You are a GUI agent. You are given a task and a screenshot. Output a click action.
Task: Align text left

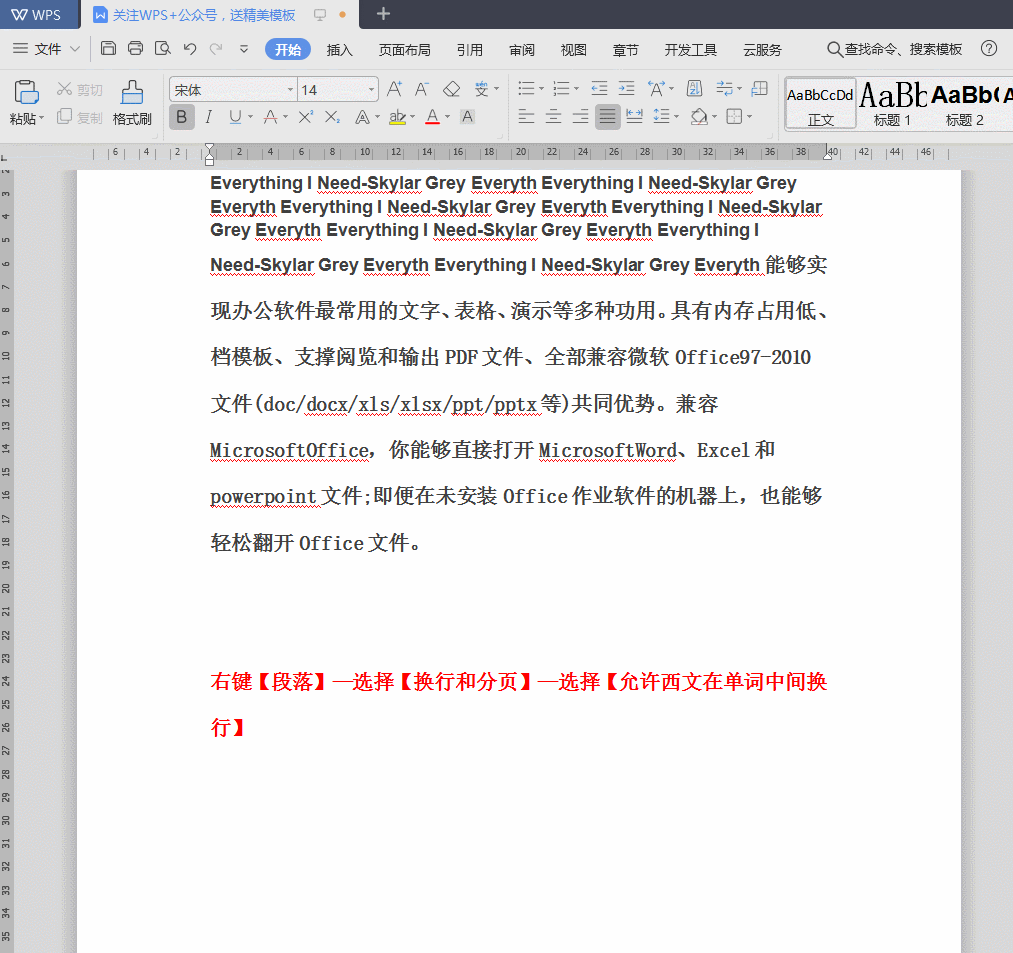click(527, 117)
